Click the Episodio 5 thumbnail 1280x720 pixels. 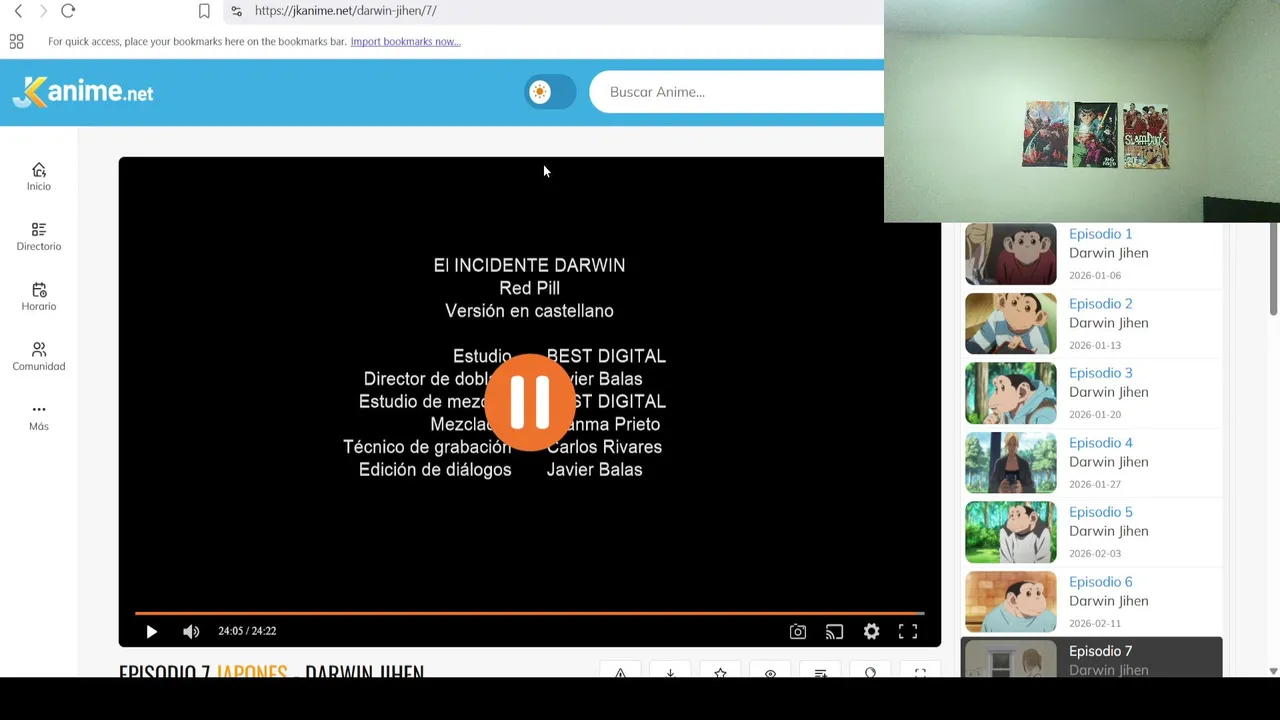click(1010, 532)
